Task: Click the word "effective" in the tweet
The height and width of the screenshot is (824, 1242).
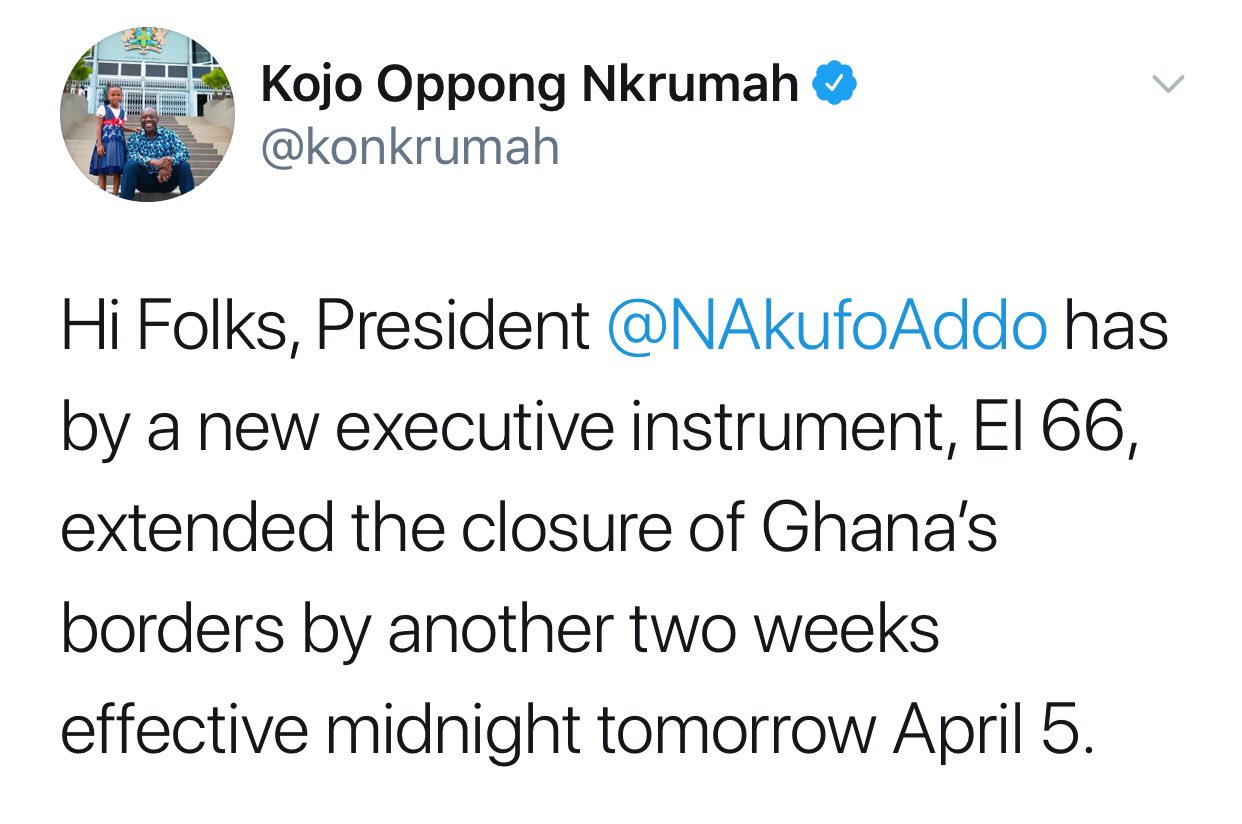Action: click(184, 731)
